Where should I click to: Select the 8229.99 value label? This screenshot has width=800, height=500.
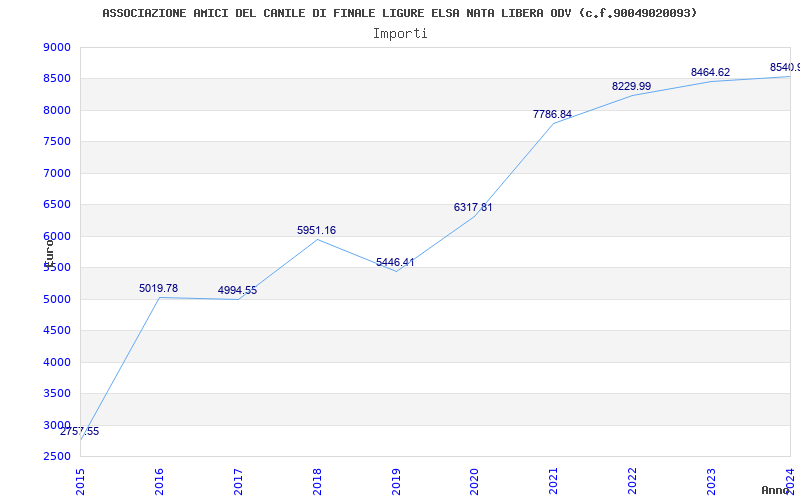click(631, 86)
